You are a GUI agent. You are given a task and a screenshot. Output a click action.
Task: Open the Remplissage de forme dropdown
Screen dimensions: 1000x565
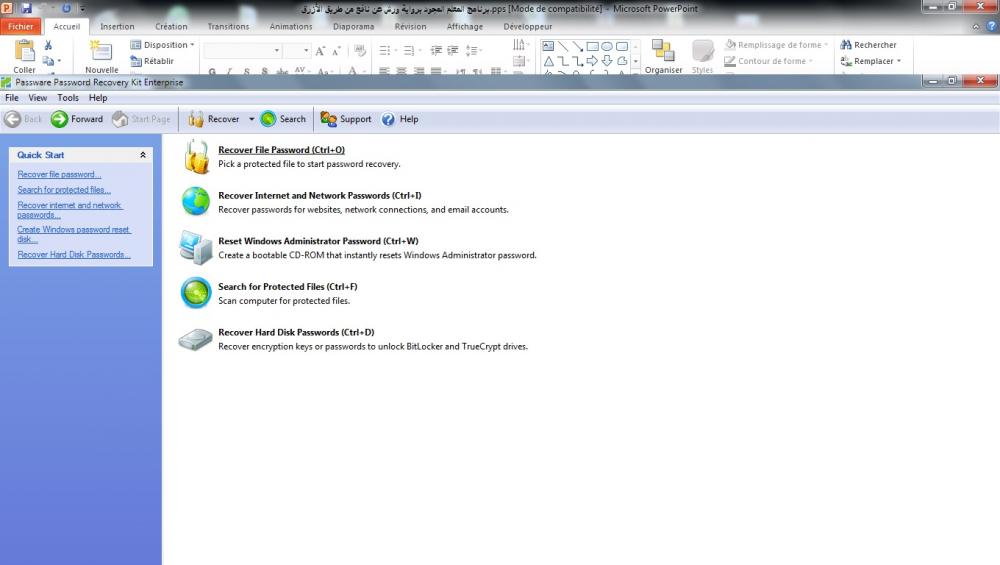(777, 45)
